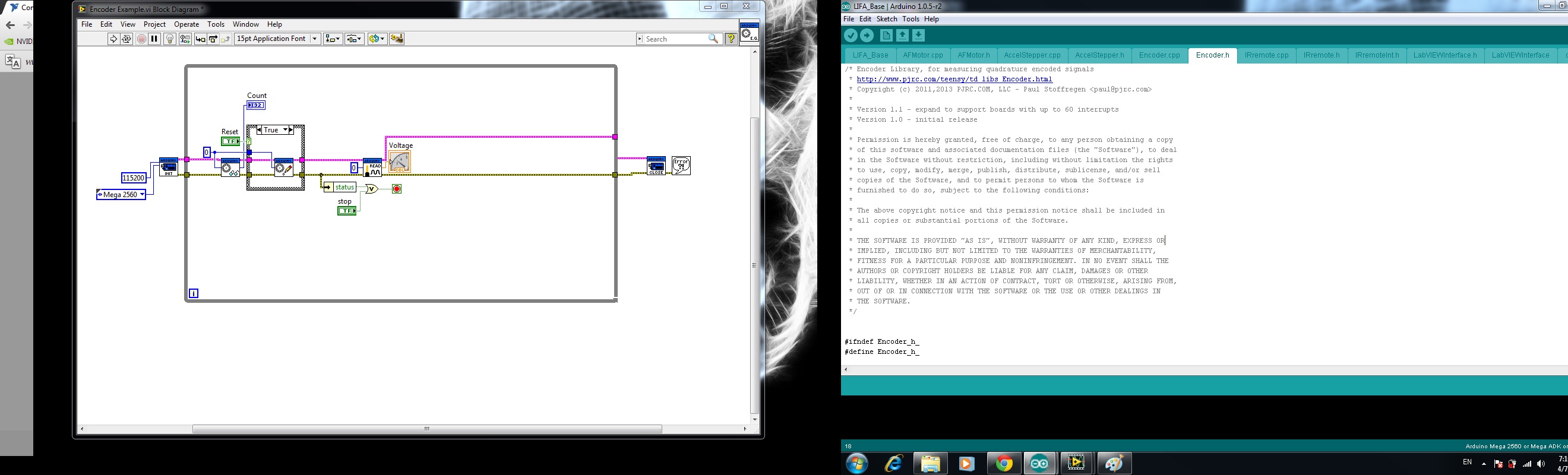Click the Or logic gate node

371,189
